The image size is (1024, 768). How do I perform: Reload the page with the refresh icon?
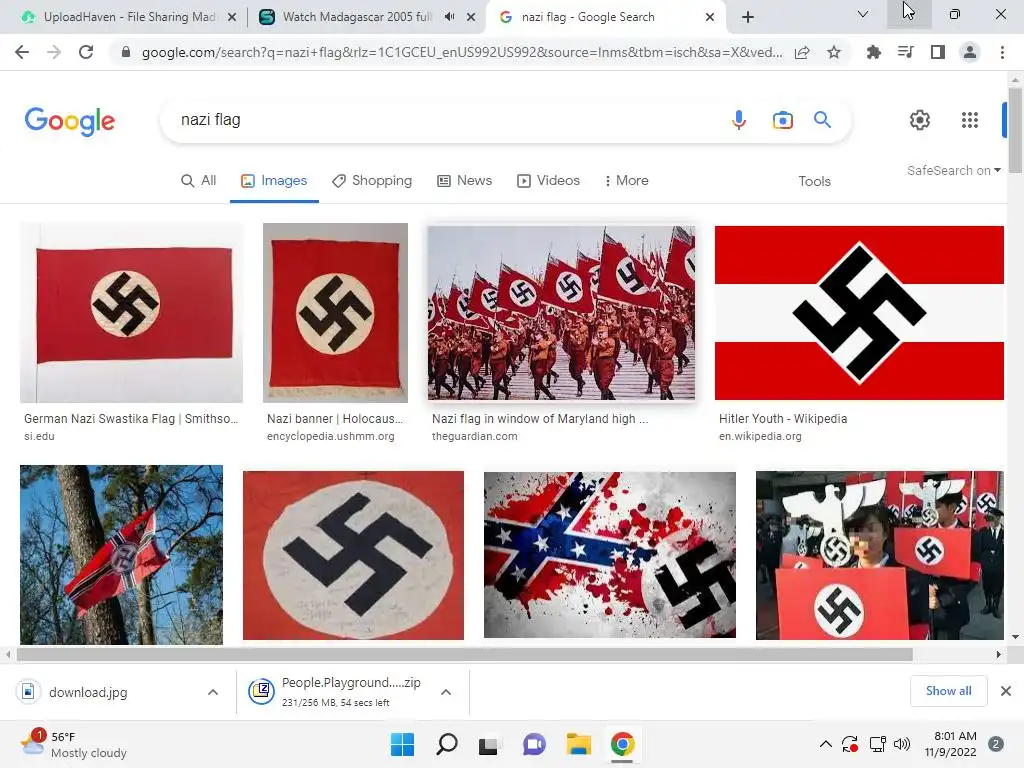coord(86,52)
